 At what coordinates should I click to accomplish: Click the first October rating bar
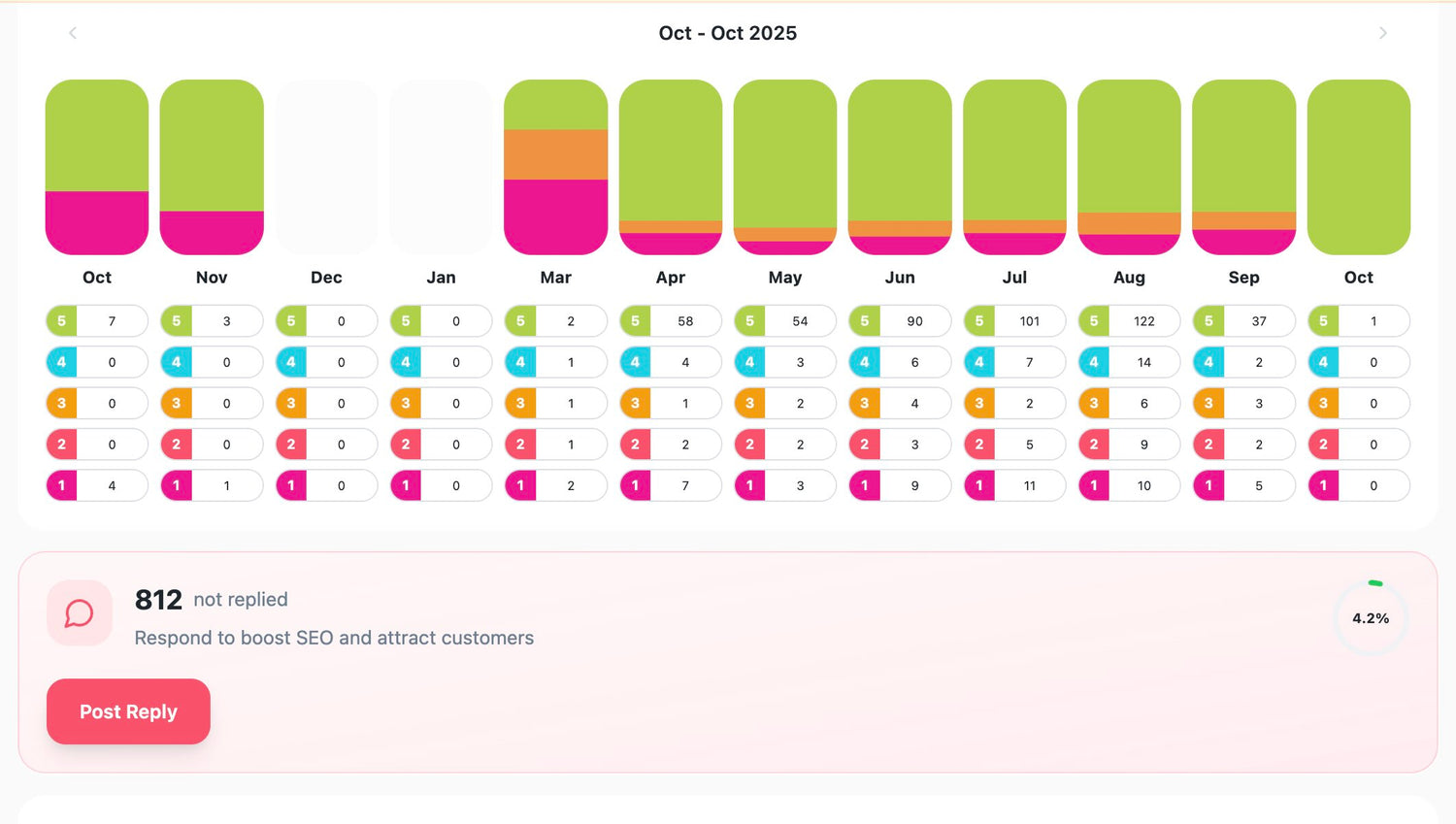(97, 167)
